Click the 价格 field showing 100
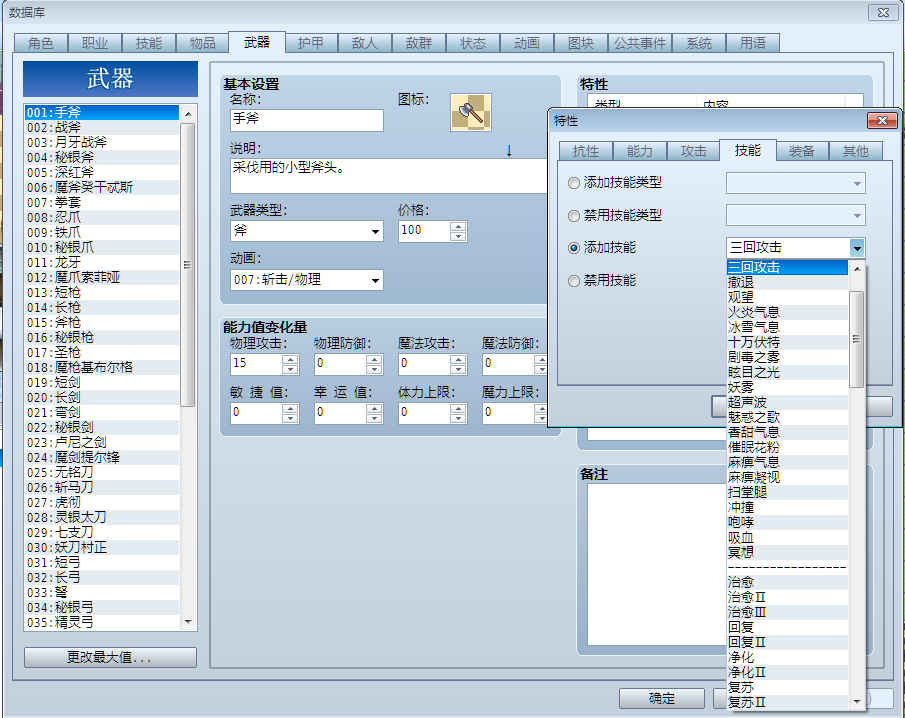905x718 pixels. (x=424, y=231)
